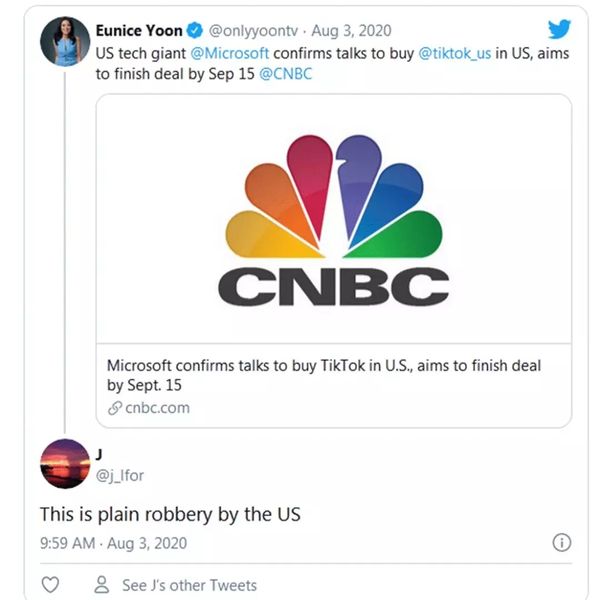Click the link chain icon by cnbc.com
This screenshot has width=600, height=600.
[114, 408]
